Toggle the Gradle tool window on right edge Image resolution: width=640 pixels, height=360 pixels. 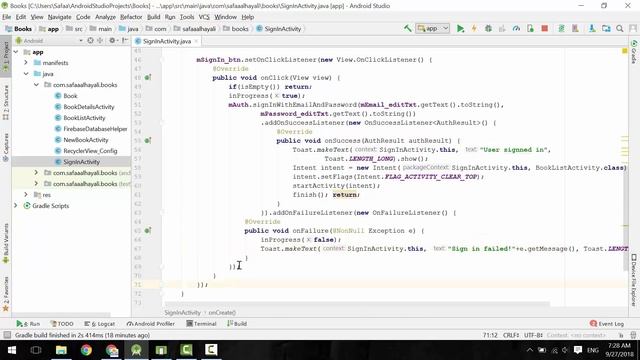[x=634, y=52]
